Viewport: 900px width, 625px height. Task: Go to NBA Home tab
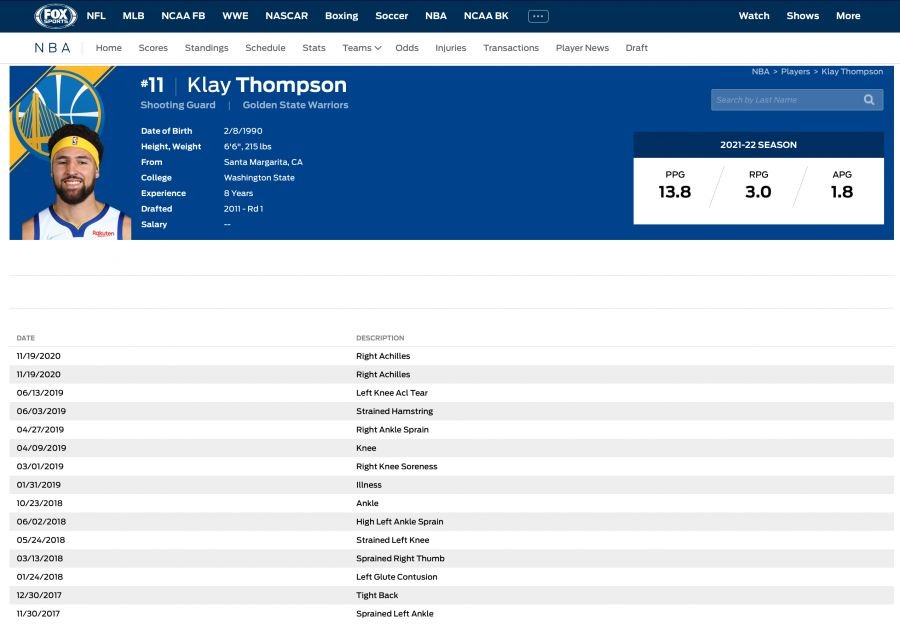pos(108,48)
